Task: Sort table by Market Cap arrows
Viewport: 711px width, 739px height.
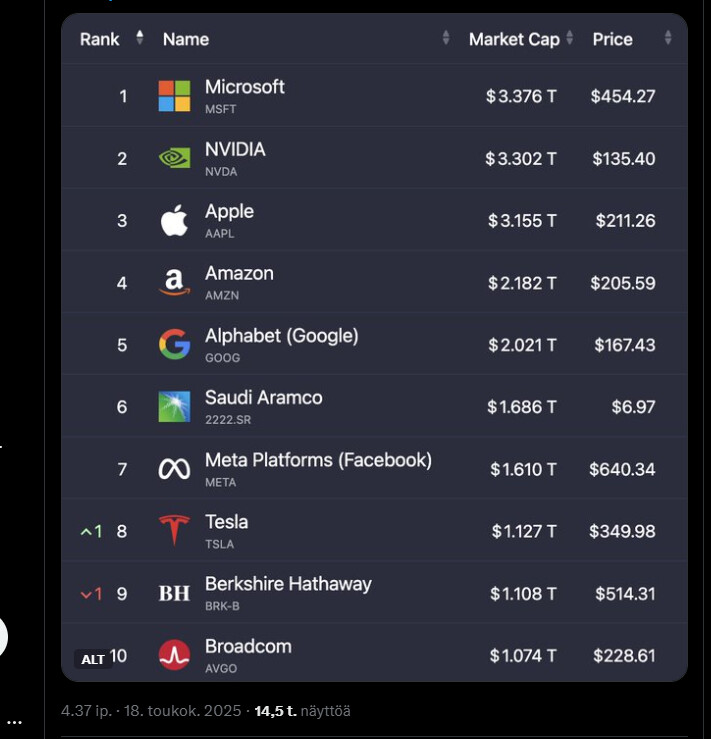Action: tap(570, 38)
